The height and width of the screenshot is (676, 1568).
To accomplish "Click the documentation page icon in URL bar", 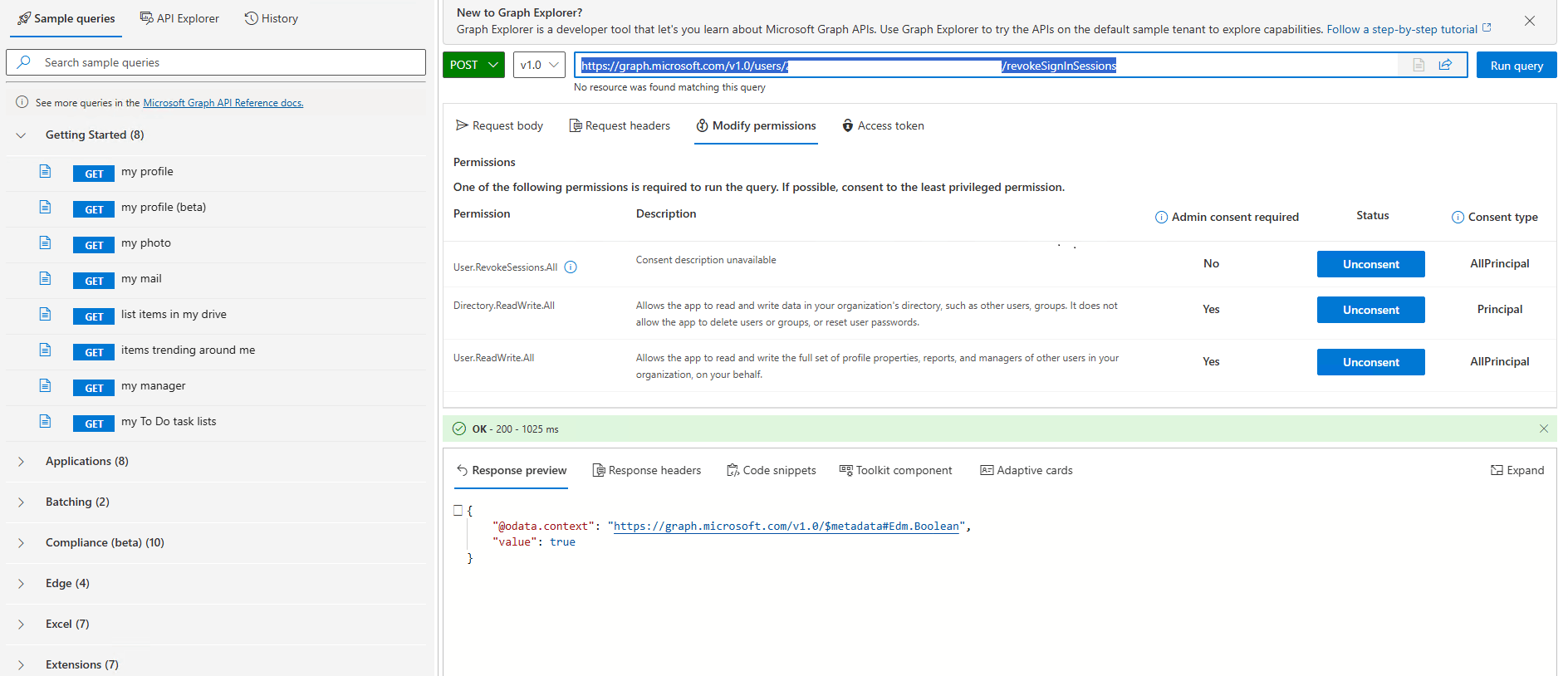I will coord(1419,65).
